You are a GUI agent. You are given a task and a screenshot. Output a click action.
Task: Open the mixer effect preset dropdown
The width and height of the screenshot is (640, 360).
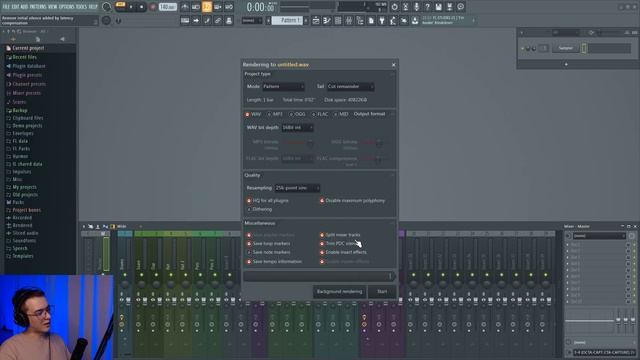tap(599, 236)
